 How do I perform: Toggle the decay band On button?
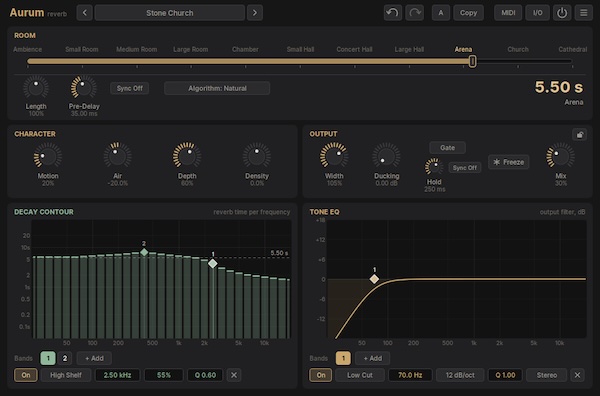click(26, 375)
